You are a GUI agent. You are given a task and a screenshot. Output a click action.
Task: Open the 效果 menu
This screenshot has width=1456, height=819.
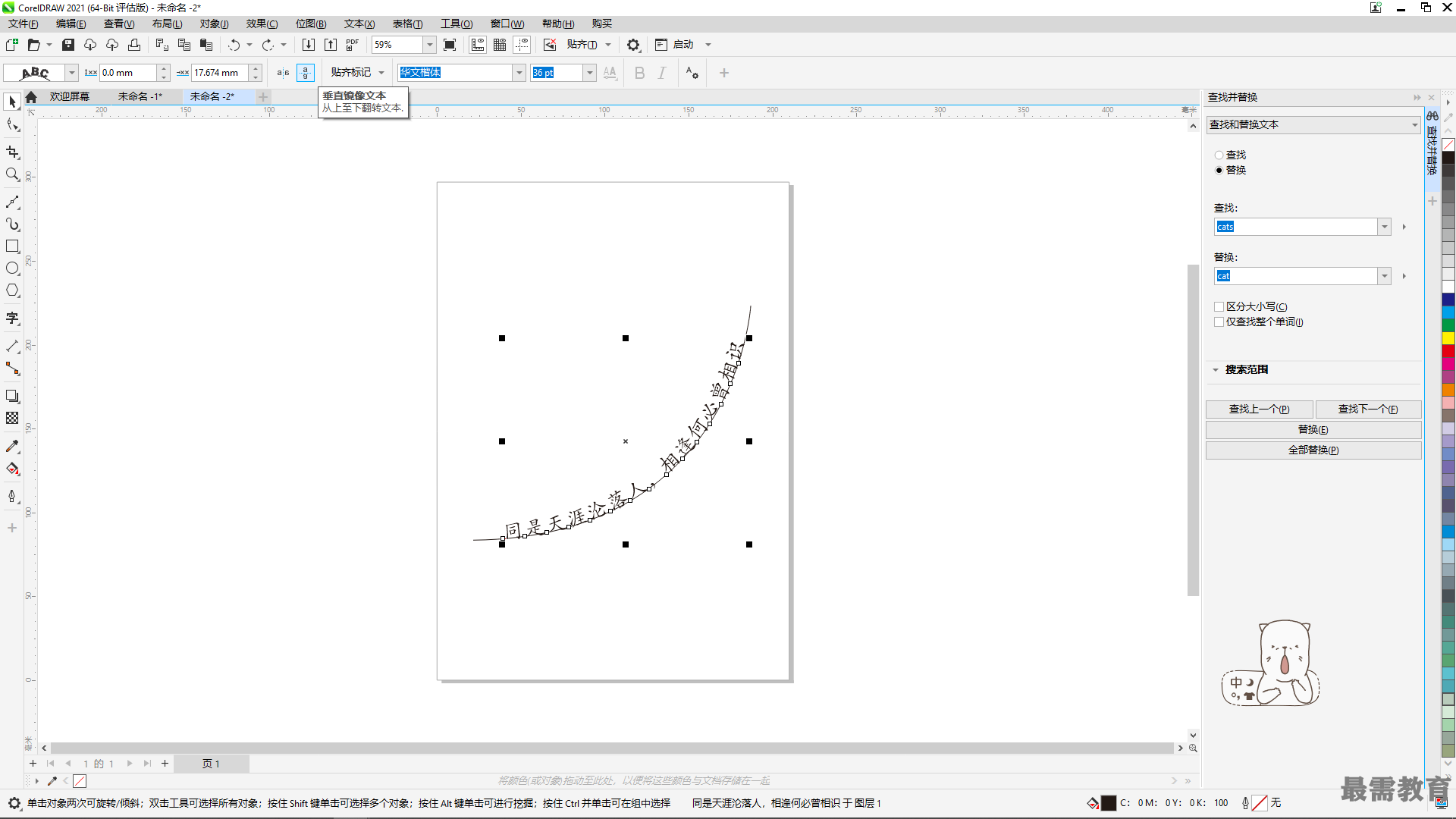(262, 24)
